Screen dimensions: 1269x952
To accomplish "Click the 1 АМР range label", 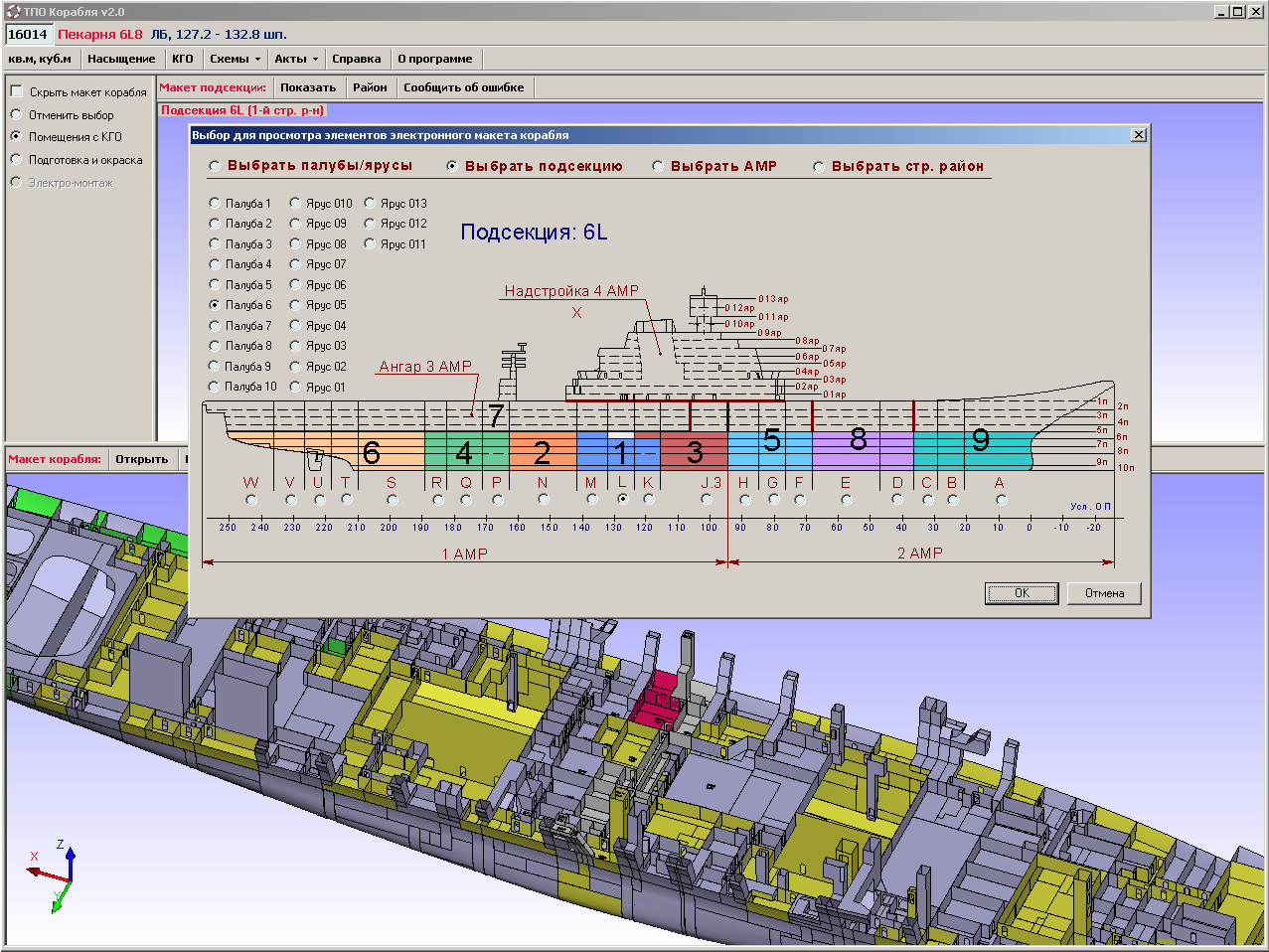I will [464, 554].
